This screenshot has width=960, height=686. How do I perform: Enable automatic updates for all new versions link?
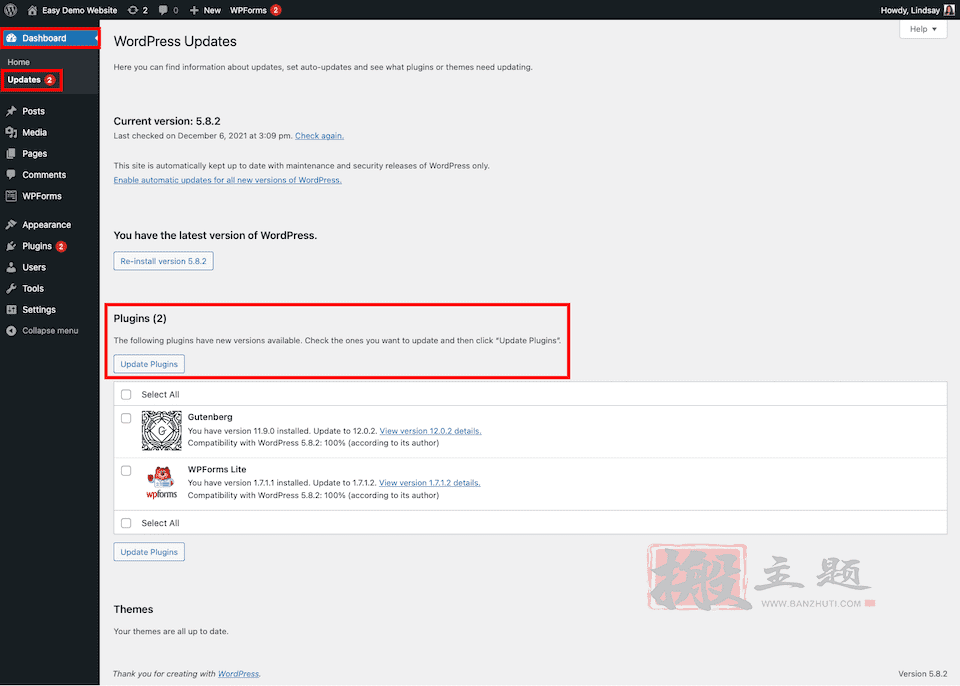click(228, 180)
